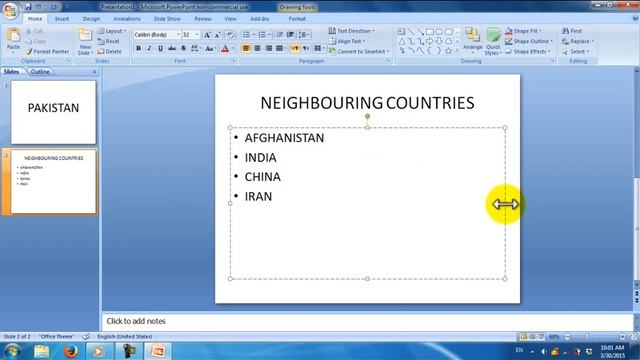640x360 pixels.
Task: Increase list indent level
Action: click(x=290, y=35)
